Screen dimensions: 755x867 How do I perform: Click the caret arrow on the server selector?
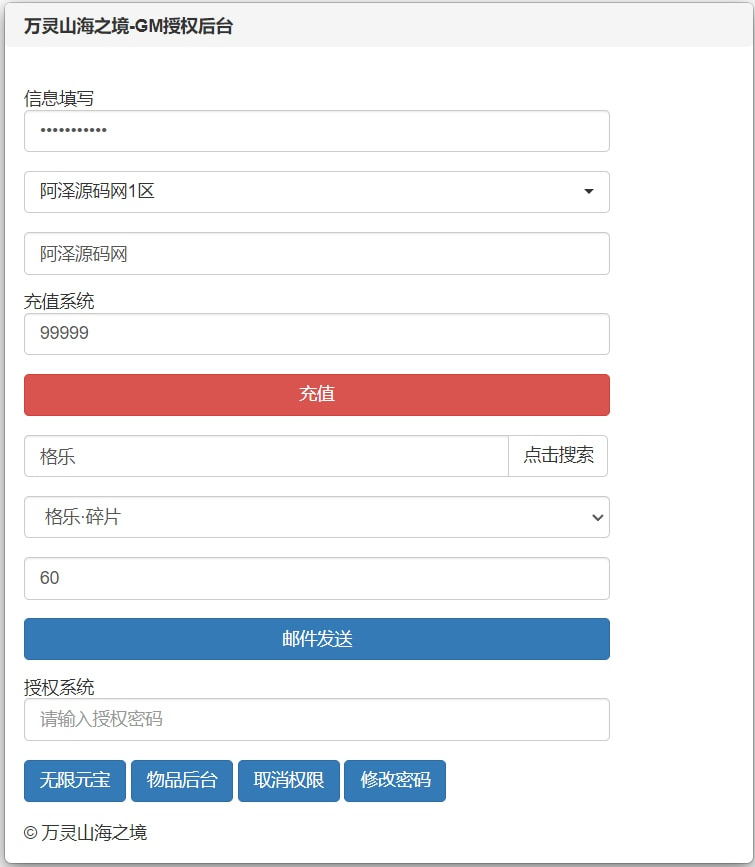(x=589, y=192)
